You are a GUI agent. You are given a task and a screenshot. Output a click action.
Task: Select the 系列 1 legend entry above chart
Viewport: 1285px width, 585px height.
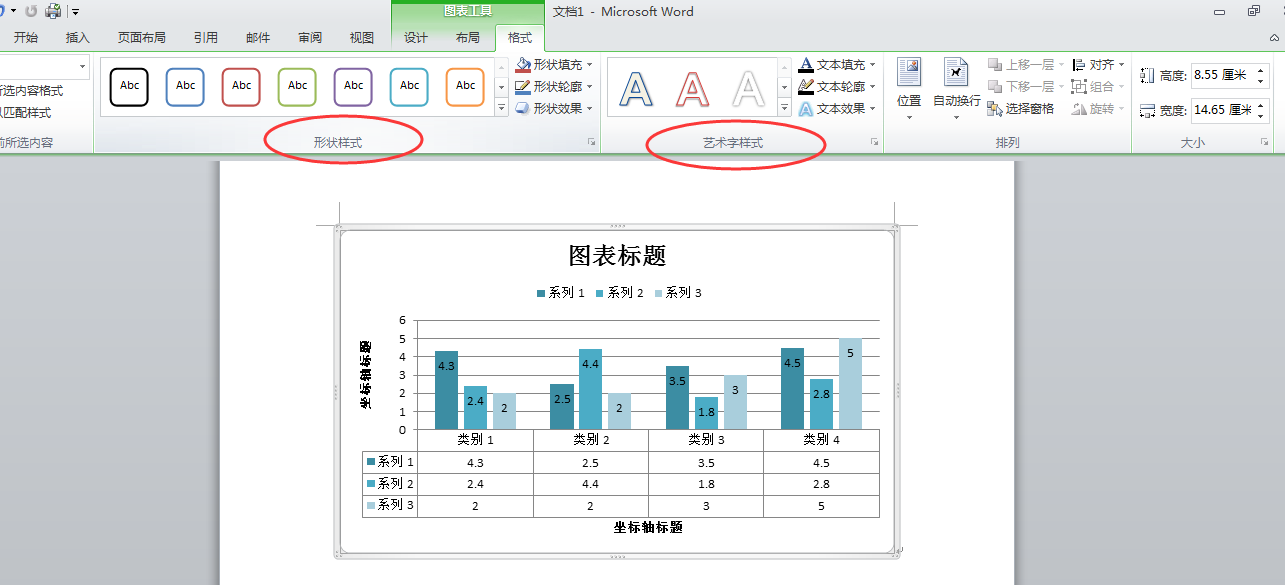[x=560, y=293]
